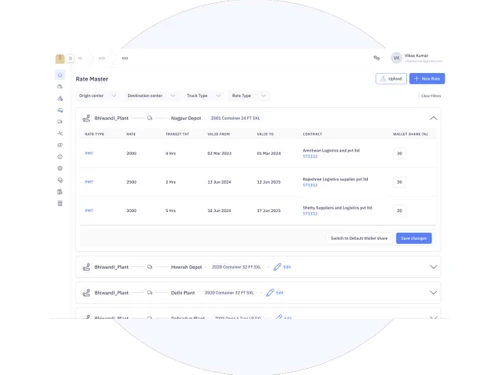
Task: Expand the sidebar with the double-arrow button
Action: (70, 58)
